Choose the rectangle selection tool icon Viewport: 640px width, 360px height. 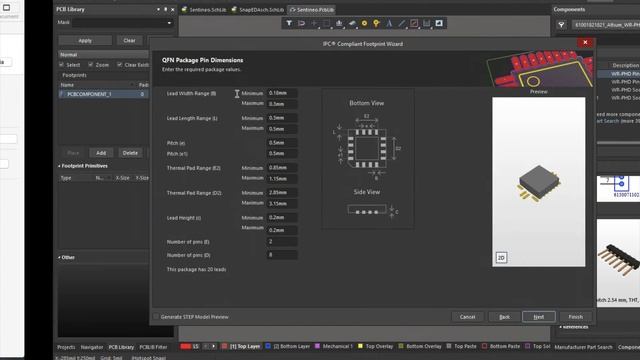click(327, 23)
